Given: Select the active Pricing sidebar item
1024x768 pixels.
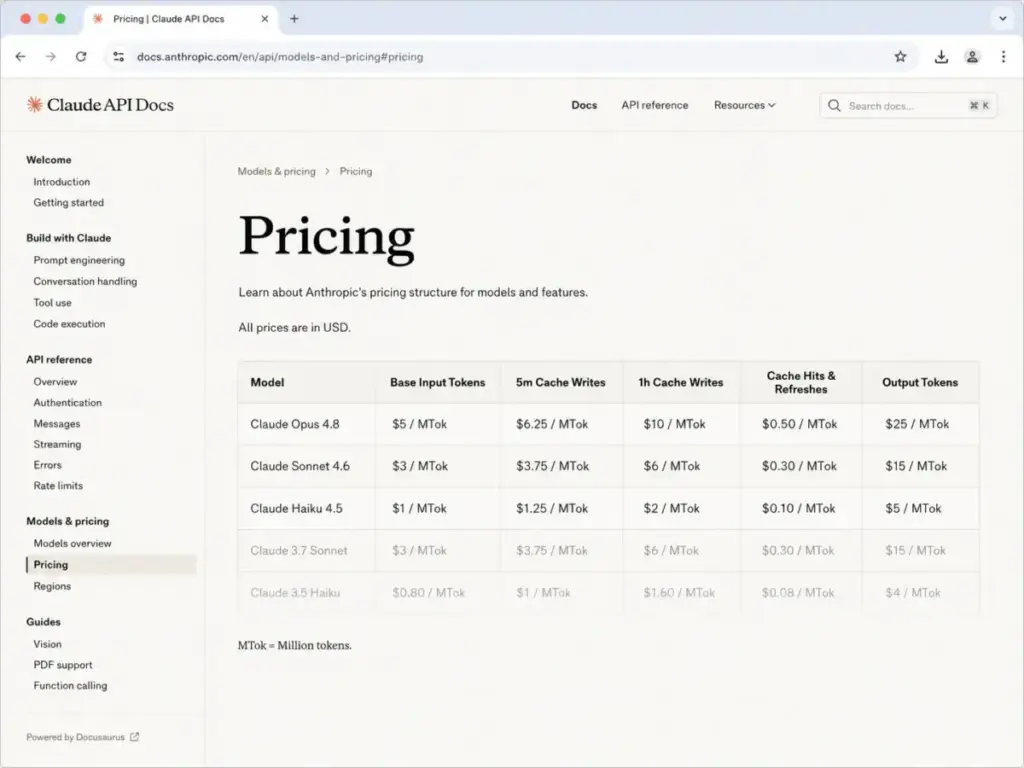Looking at the screenshot, I should tap(111, 564).
